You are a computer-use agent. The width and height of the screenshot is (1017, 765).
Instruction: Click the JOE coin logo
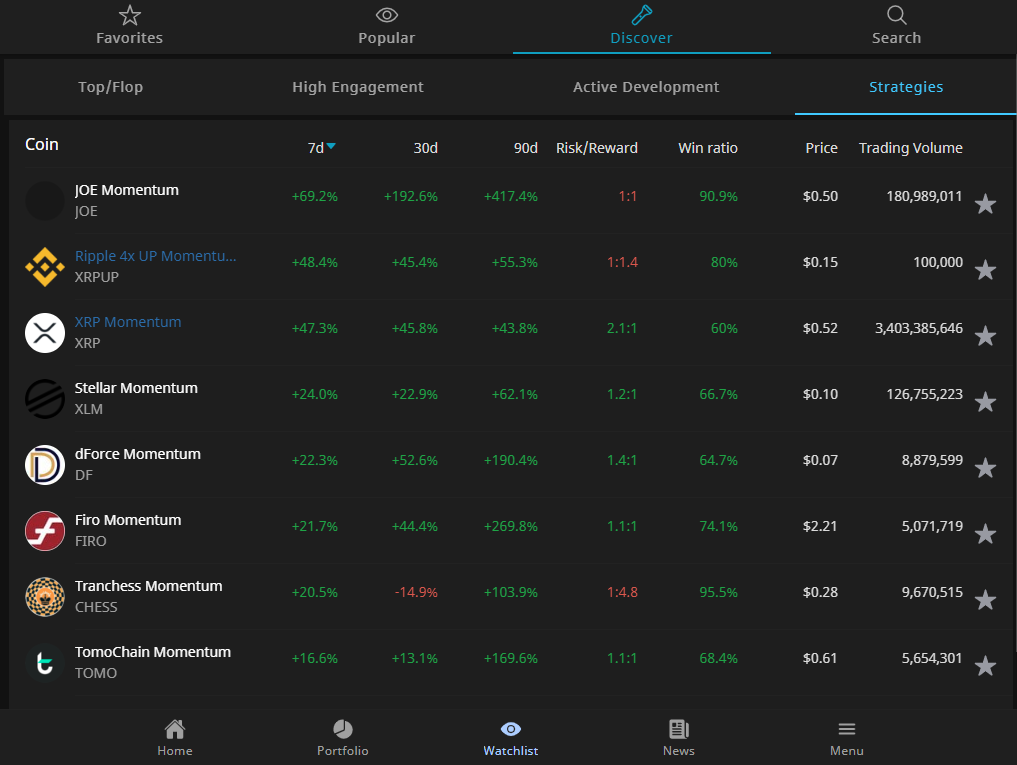tap(45, 200)
